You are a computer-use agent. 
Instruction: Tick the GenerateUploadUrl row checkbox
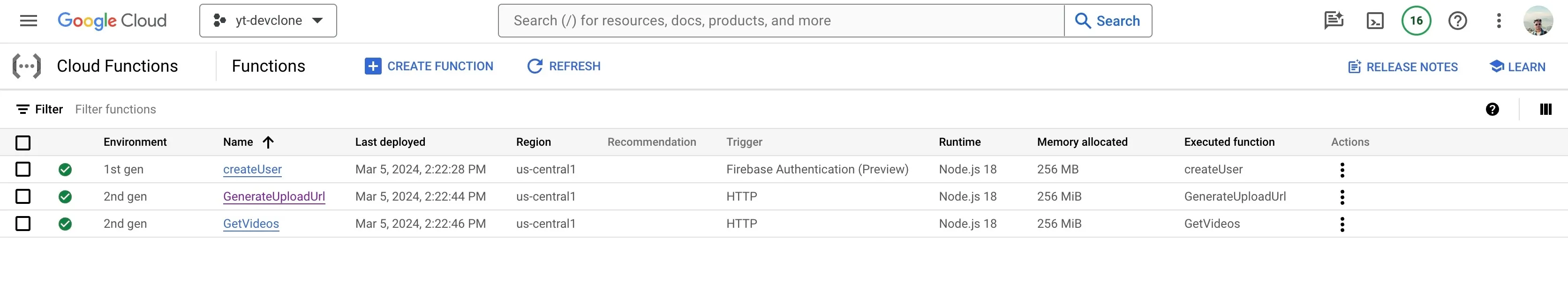coord(23,196)
